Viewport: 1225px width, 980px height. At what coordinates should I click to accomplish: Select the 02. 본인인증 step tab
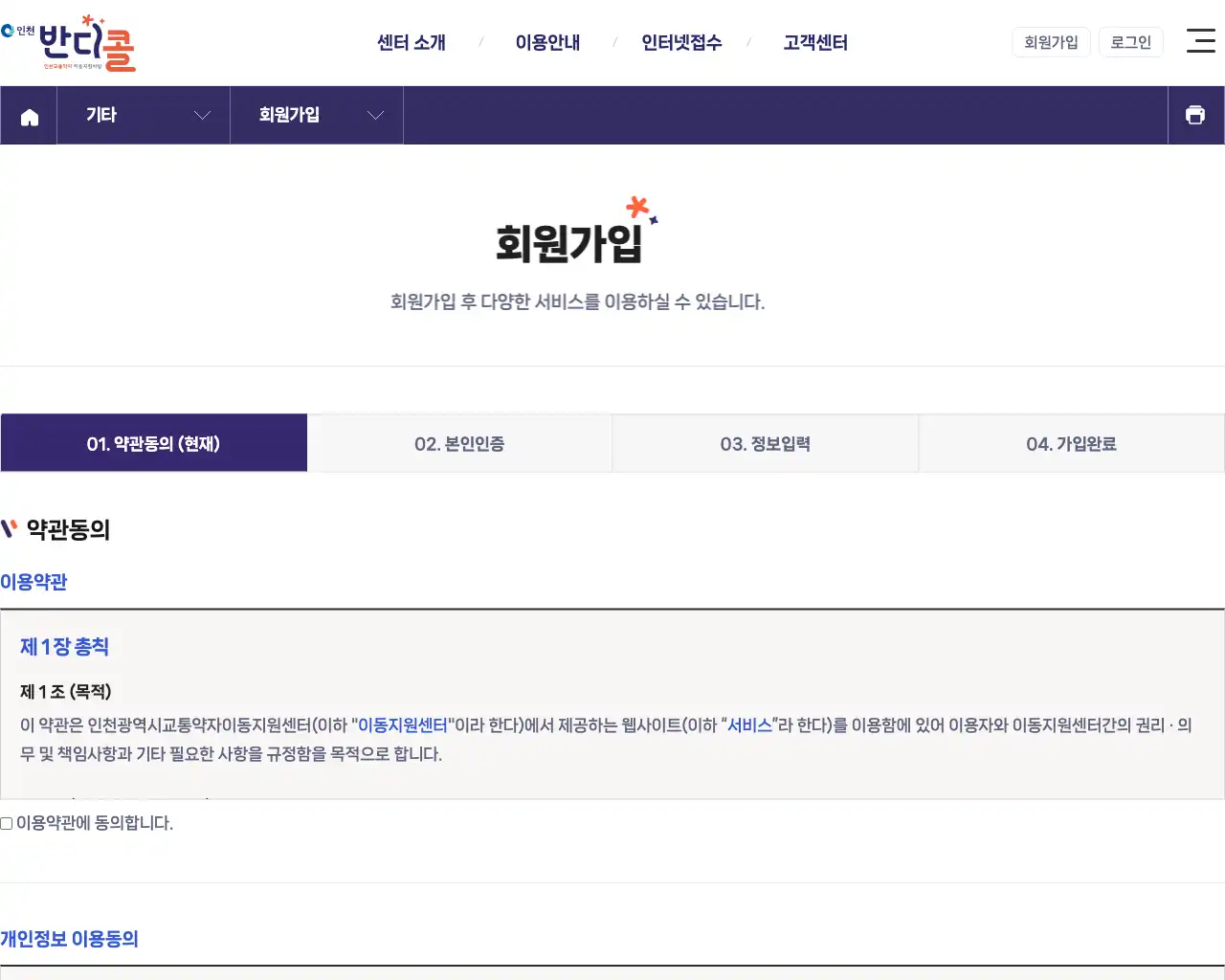click(x=459, y=443)
